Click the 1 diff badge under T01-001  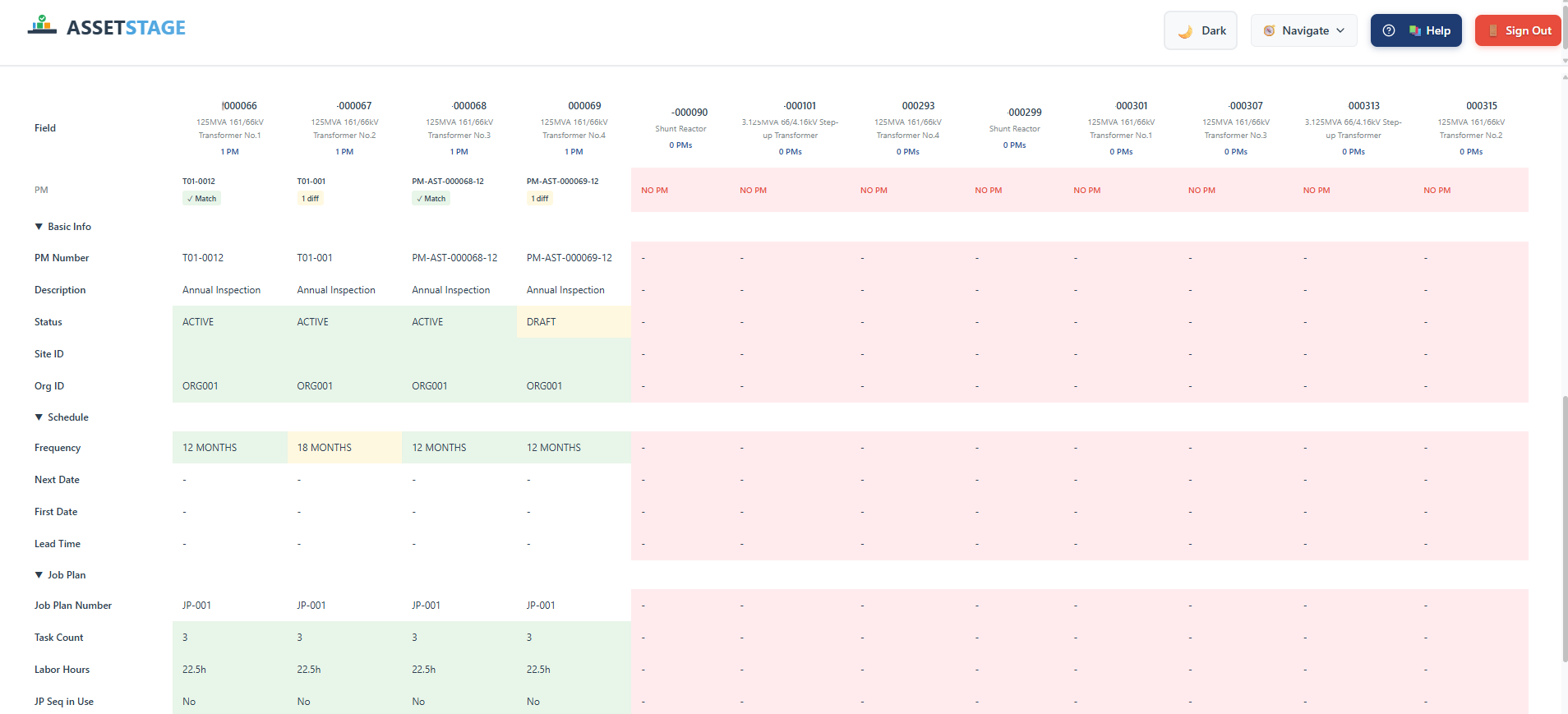(x=310, y=199)
